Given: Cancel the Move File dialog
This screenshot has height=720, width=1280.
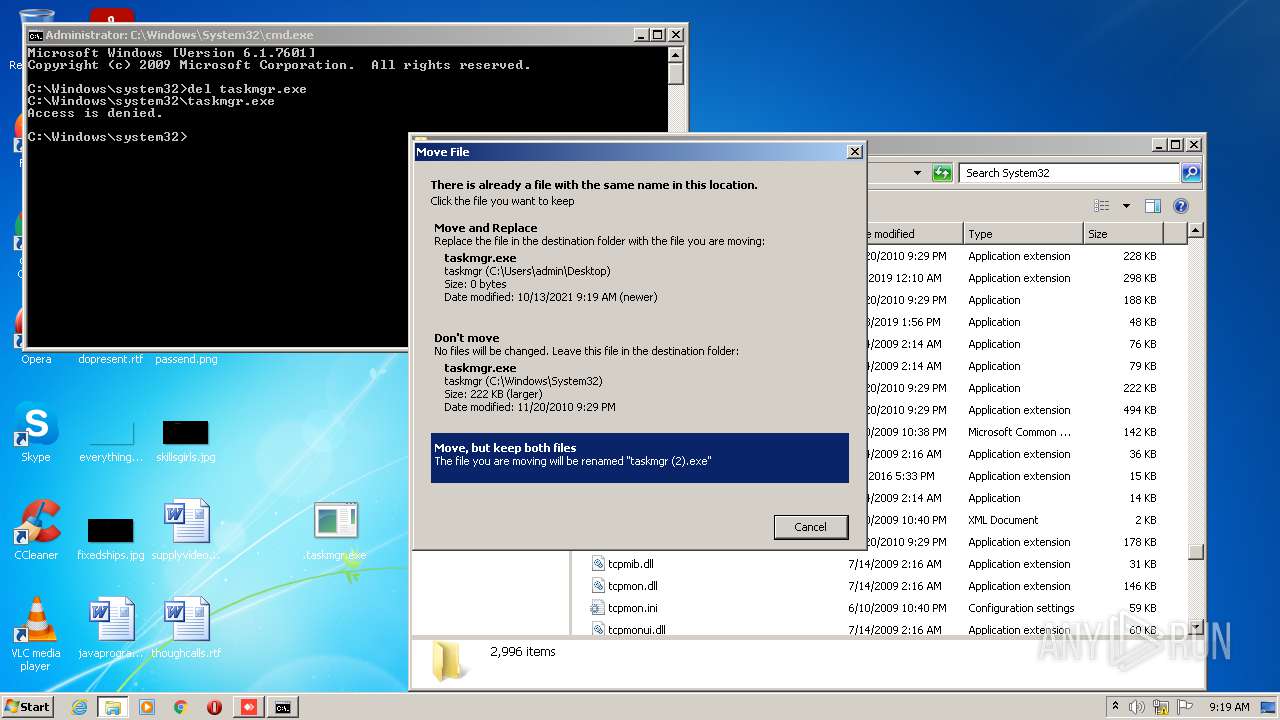Looking at the screenshot, I should [x=810, y=527].
